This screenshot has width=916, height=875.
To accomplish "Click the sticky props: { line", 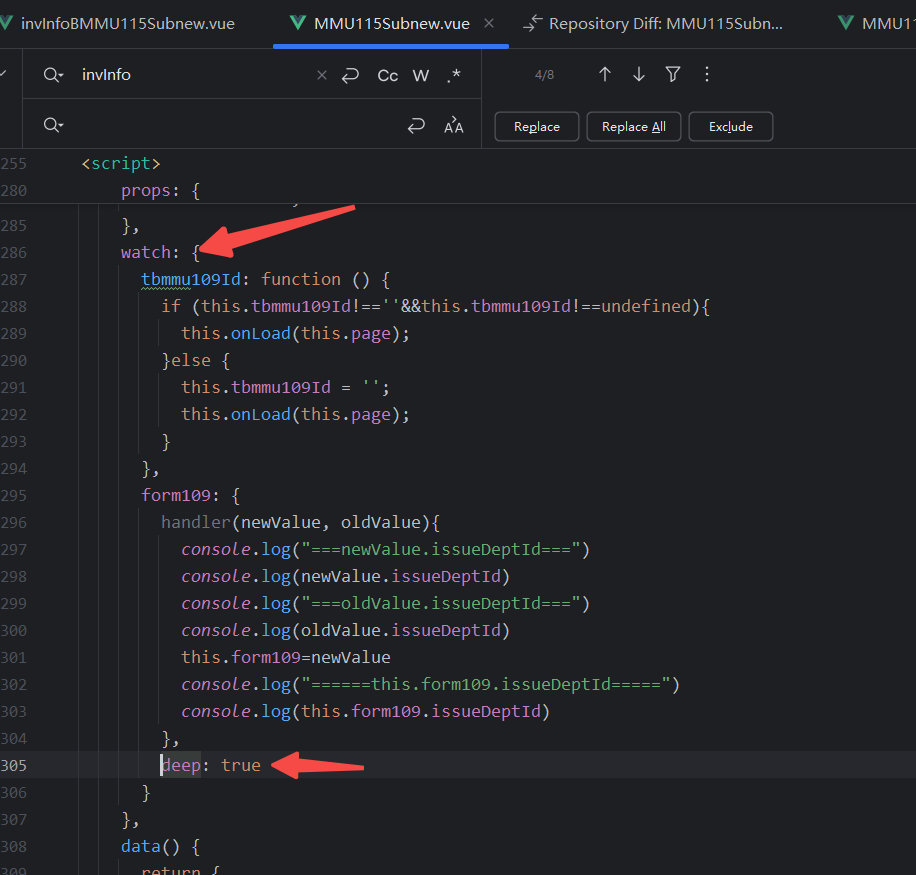I will click(160, 190).
